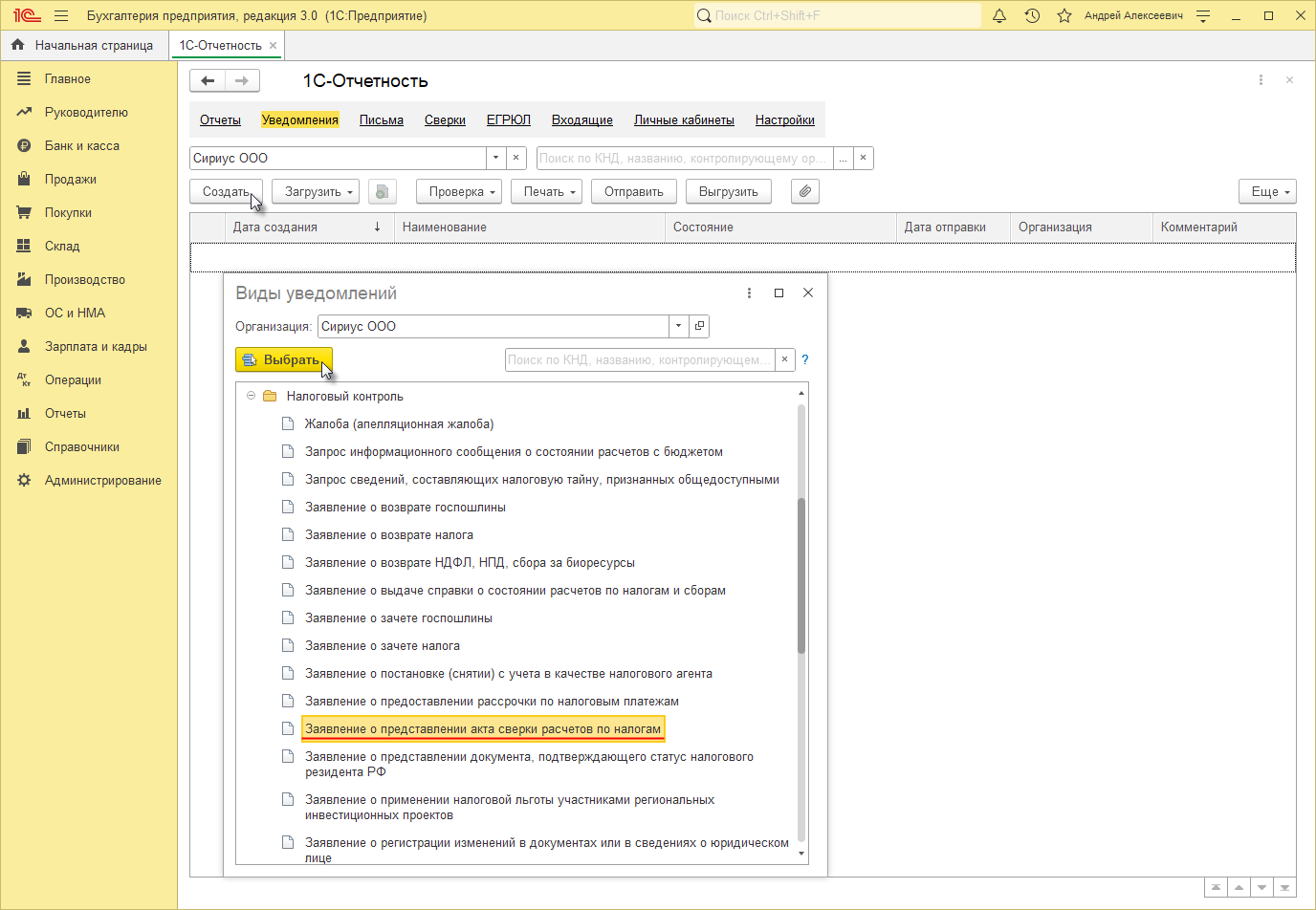Select Заявление о возврате налога item
The width and height of the screenshot is (1316, 910).
pos(389,535)
